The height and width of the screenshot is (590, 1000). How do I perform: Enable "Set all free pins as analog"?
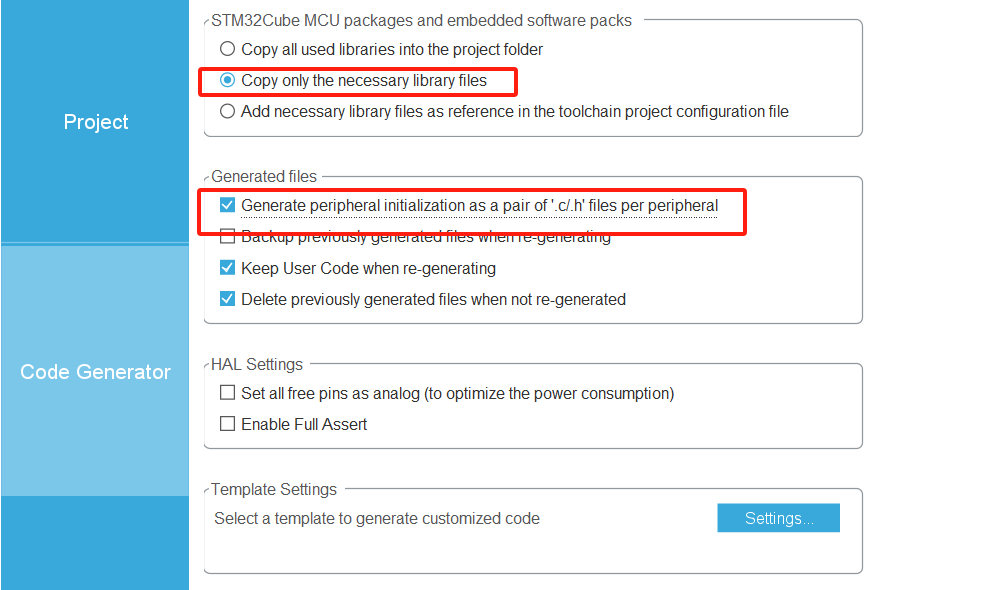pyautogui.click(x=227, y=392)
